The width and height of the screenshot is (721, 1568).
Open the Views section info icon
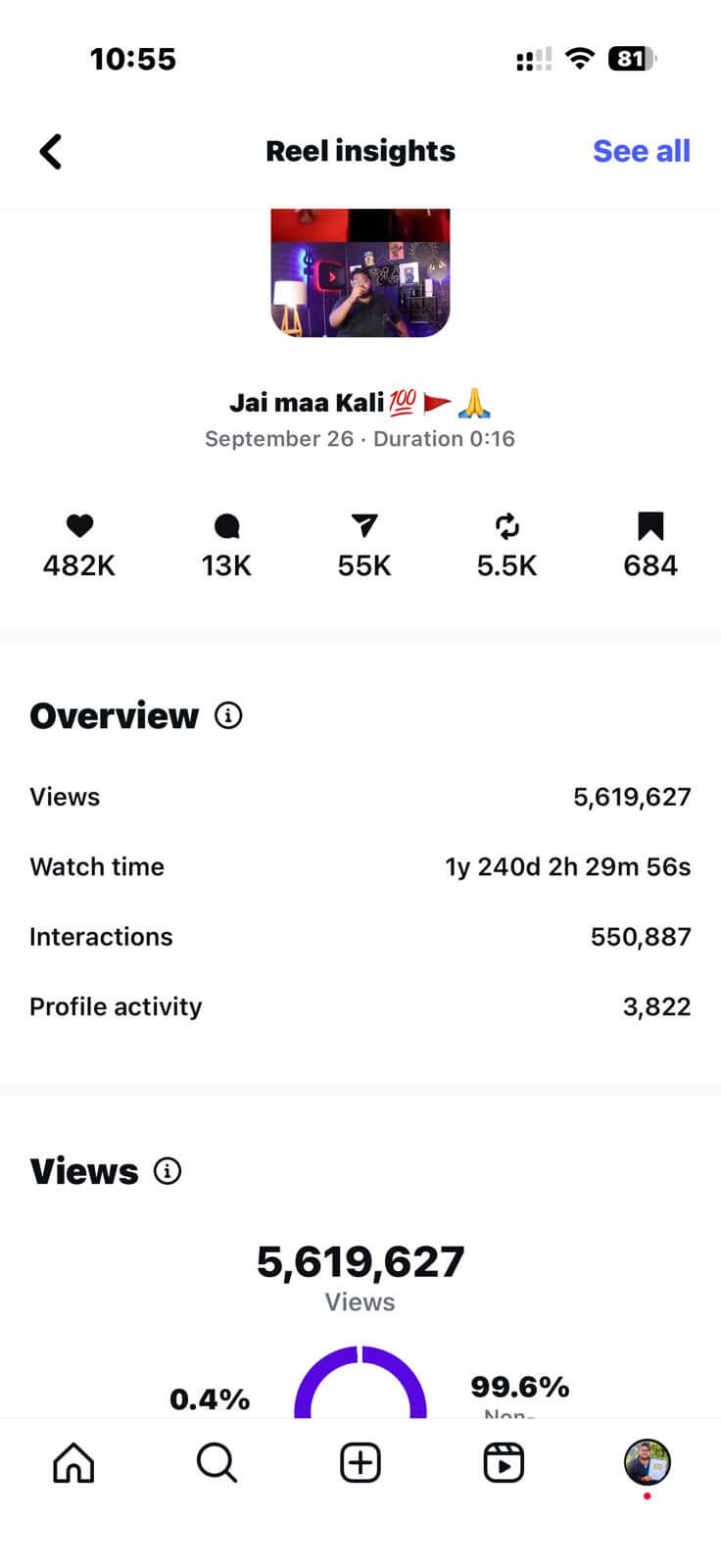pos(168,1171)
